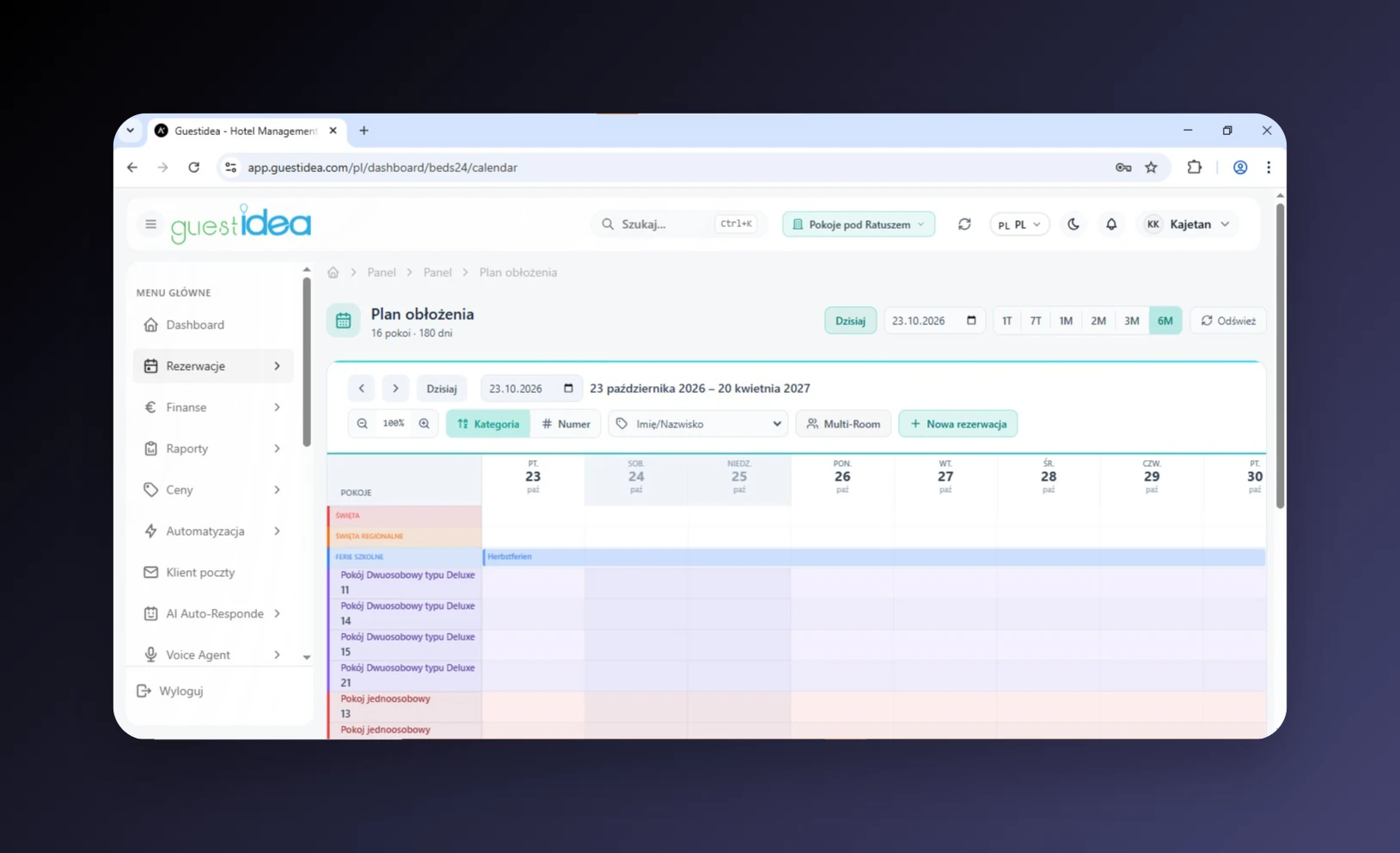Viewport: 1400px width, 853px height.
Task: Click the sync icon beside the property selector
Action: point(964,224)
